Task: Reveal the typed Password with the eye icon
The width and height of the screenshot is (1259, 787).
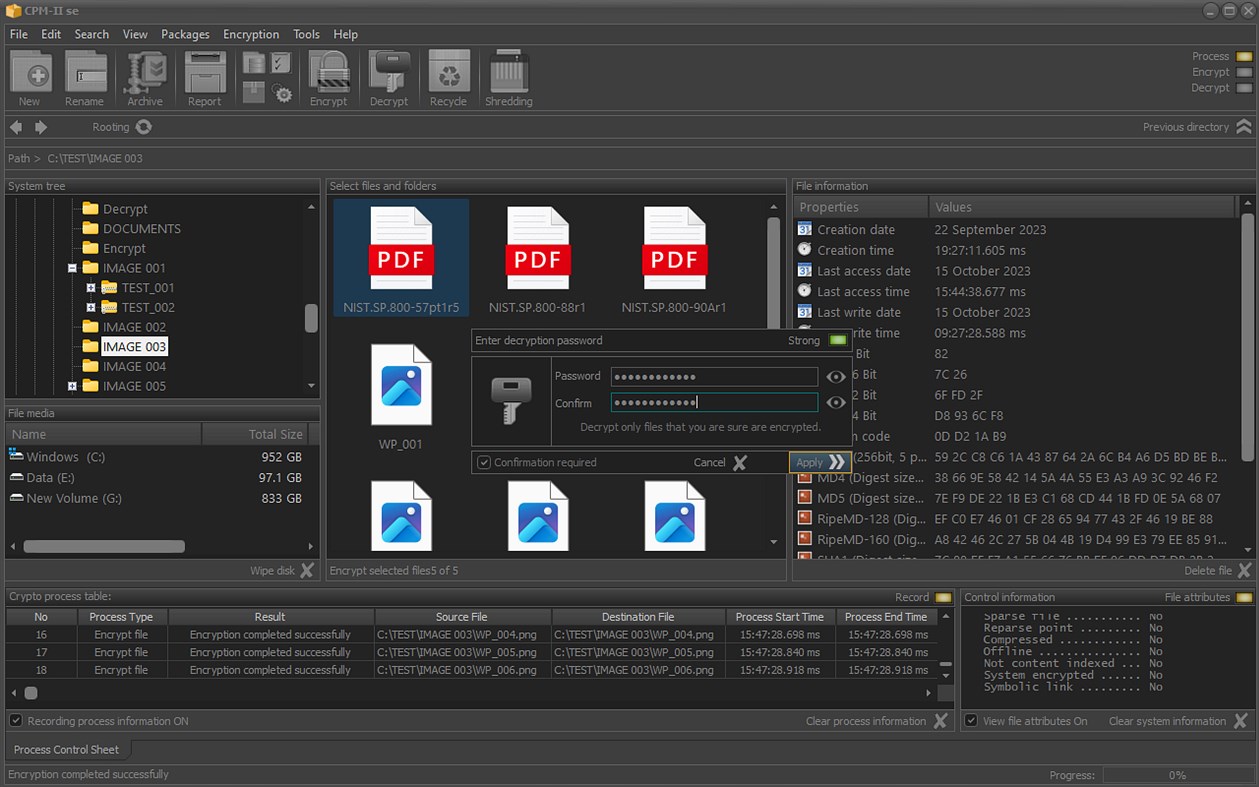Action: pyautogui.click(x=836, y=376)
